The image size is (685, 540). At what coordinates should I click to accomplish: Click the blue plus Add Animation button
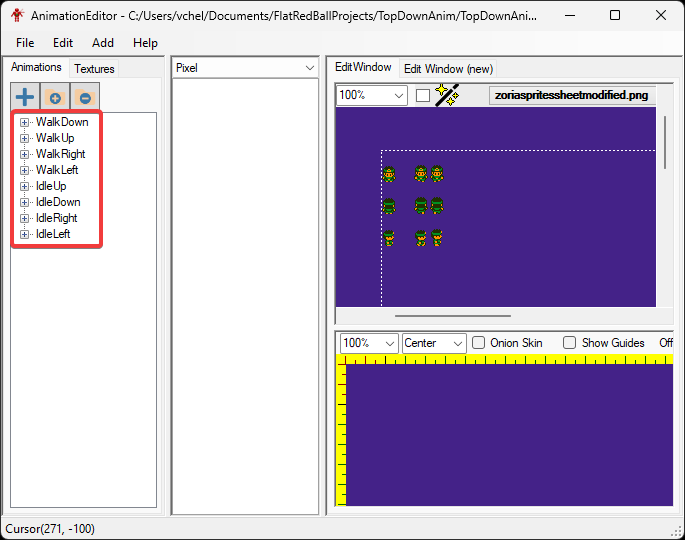click(25, 97)
